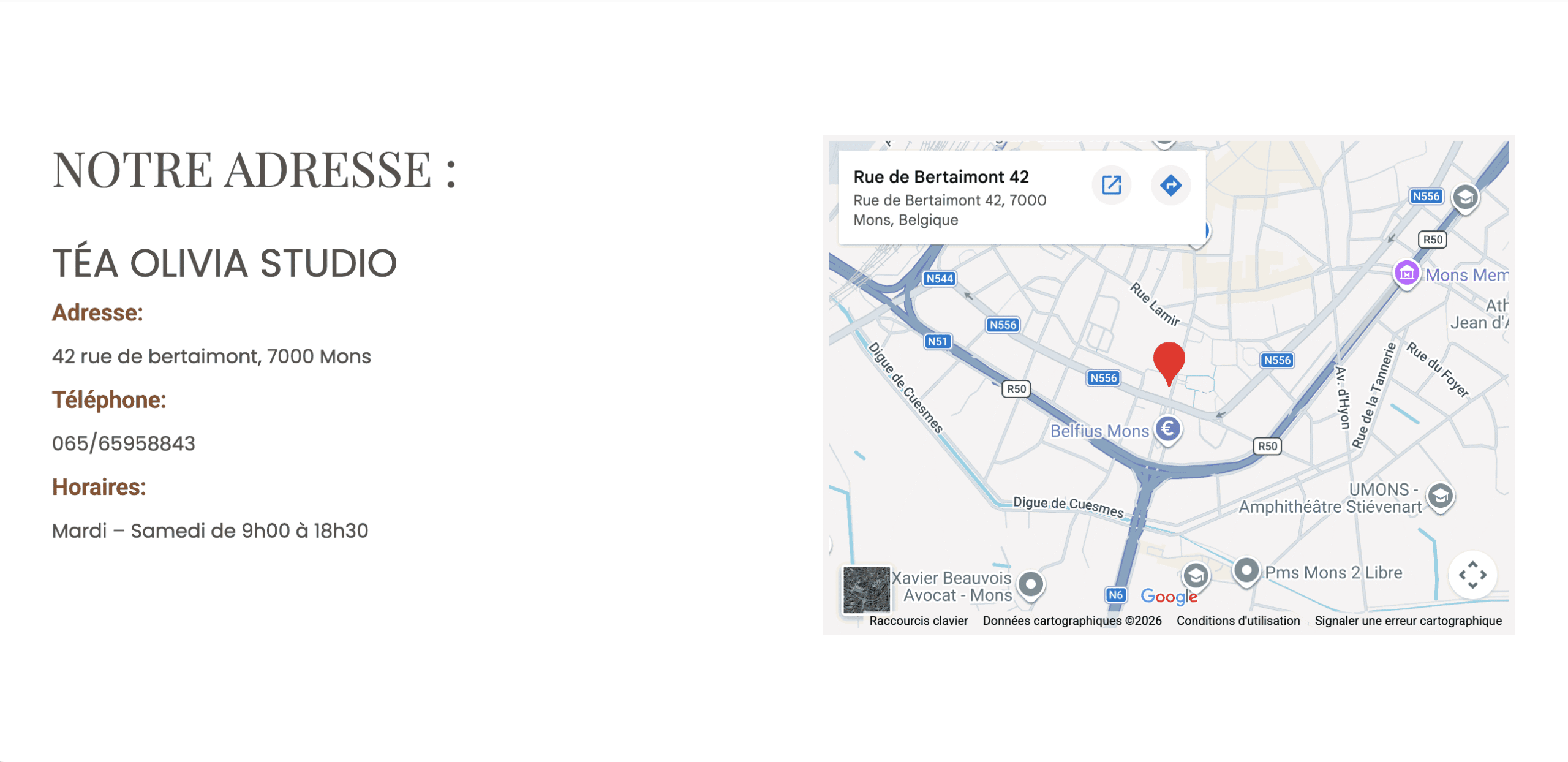Click school marker near N556 top right
Screen dimensions: 1568x762
pos(1465,198)
